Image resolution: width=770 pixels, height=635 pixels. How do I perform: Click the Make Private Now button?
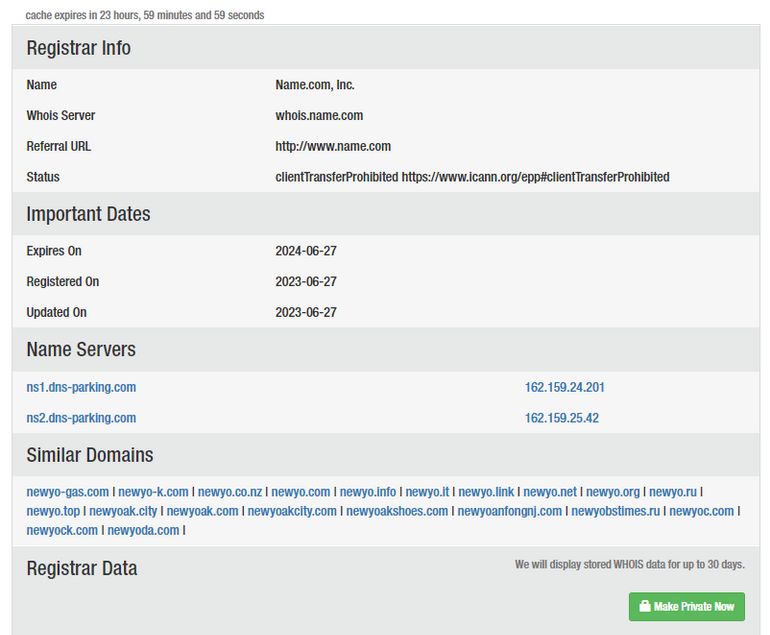coord(686,606)
